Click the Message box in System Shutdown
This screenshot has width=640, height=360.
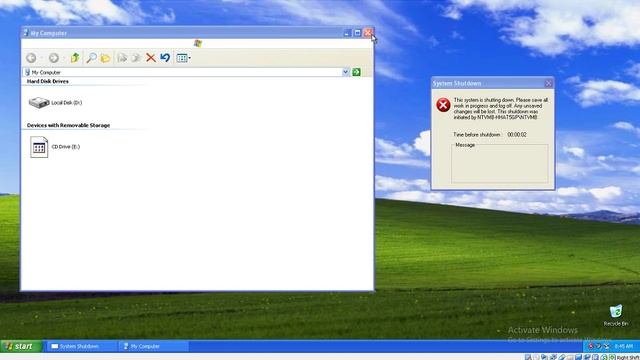[500, 163]
